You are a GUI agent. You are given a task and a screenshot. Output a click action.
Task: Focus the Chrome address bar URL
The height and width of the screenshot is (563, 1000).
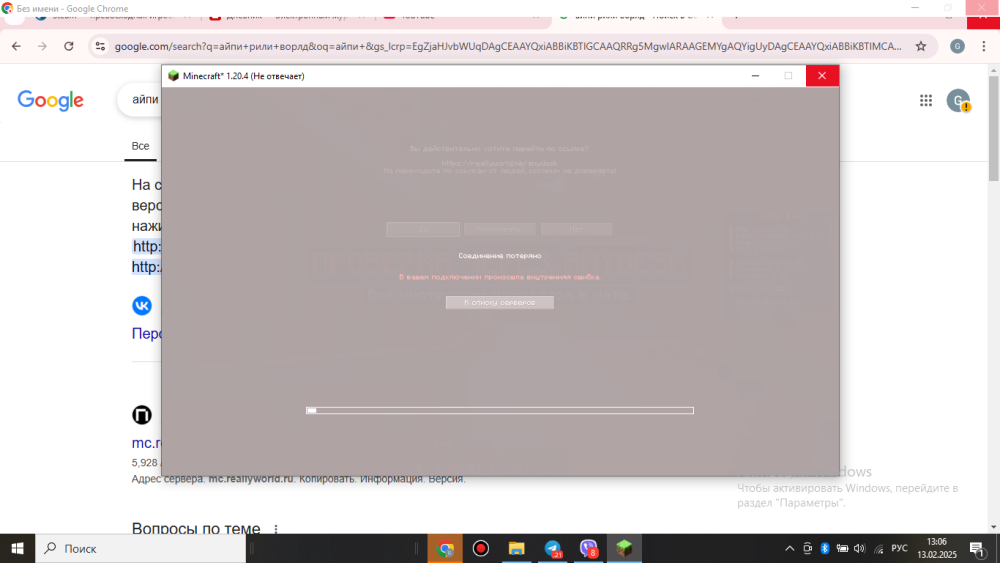coord(508,46)
